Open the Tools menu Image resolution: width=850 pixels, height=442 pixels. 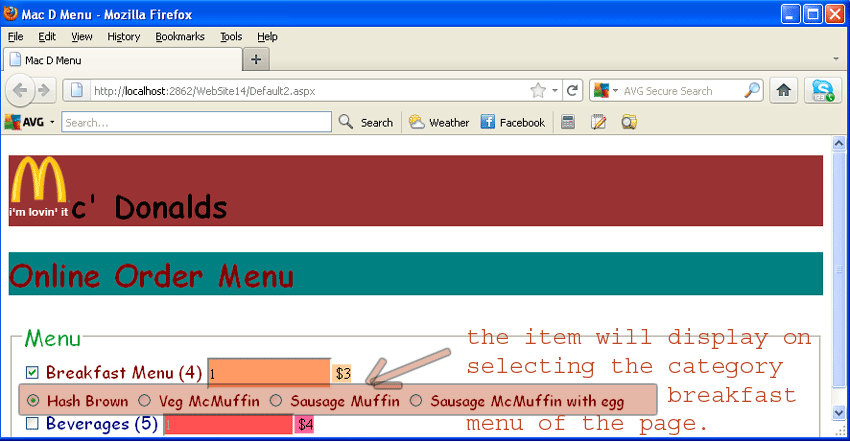[231, 36]
